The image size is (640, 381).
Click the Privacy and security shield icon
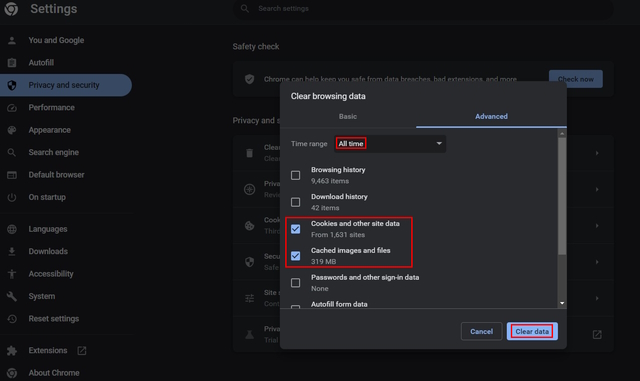12,85
